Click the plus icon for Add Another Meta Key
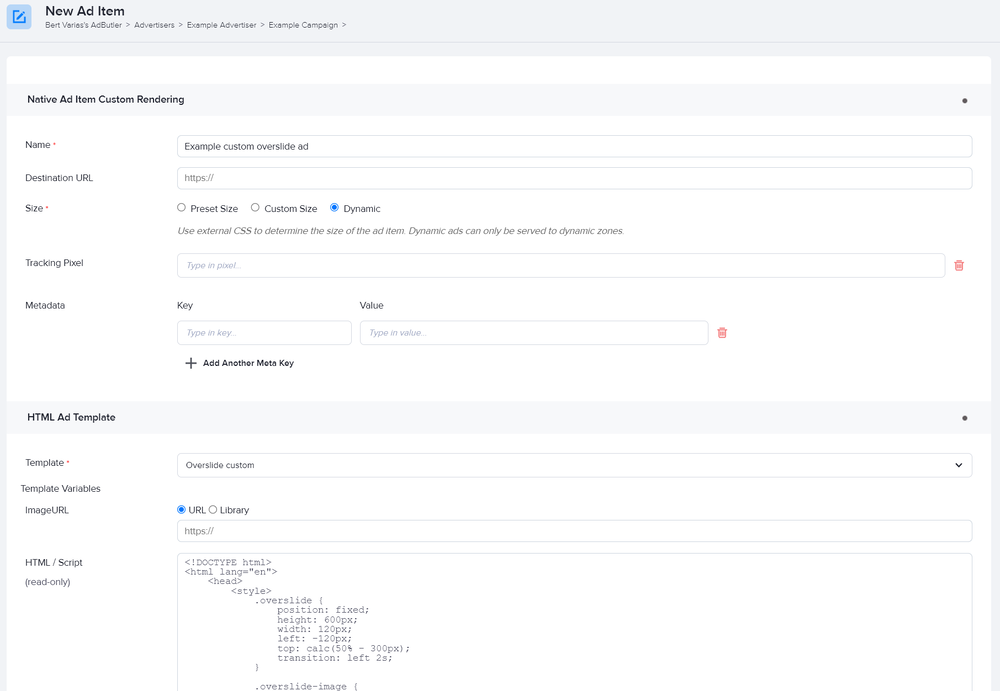Screen dimensions: 1000x691 tap(190, 363)
